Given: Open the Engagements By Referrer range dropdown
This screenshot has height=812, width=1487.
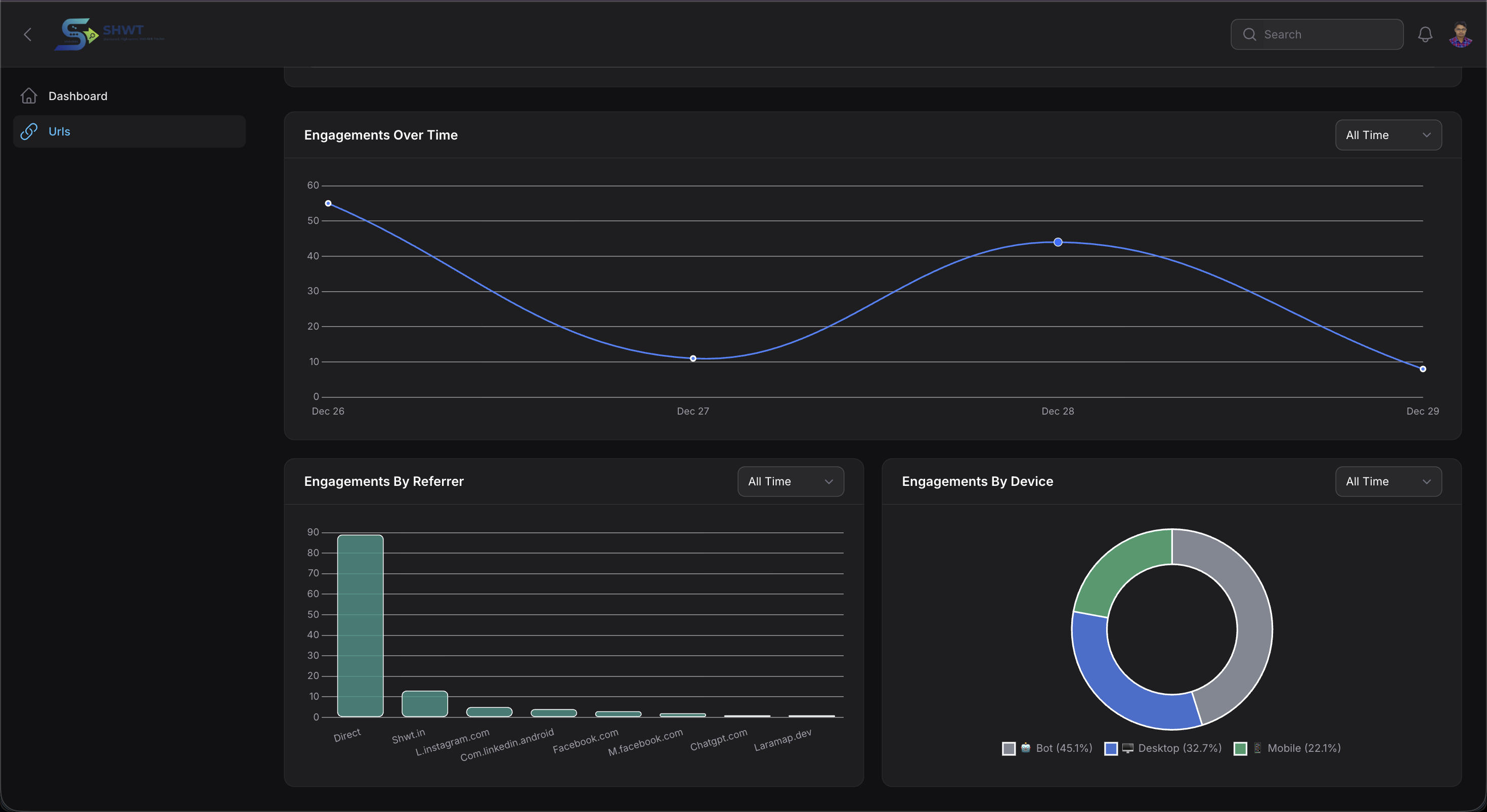Looking at the screenshot, I should click(x=790, y=481).
